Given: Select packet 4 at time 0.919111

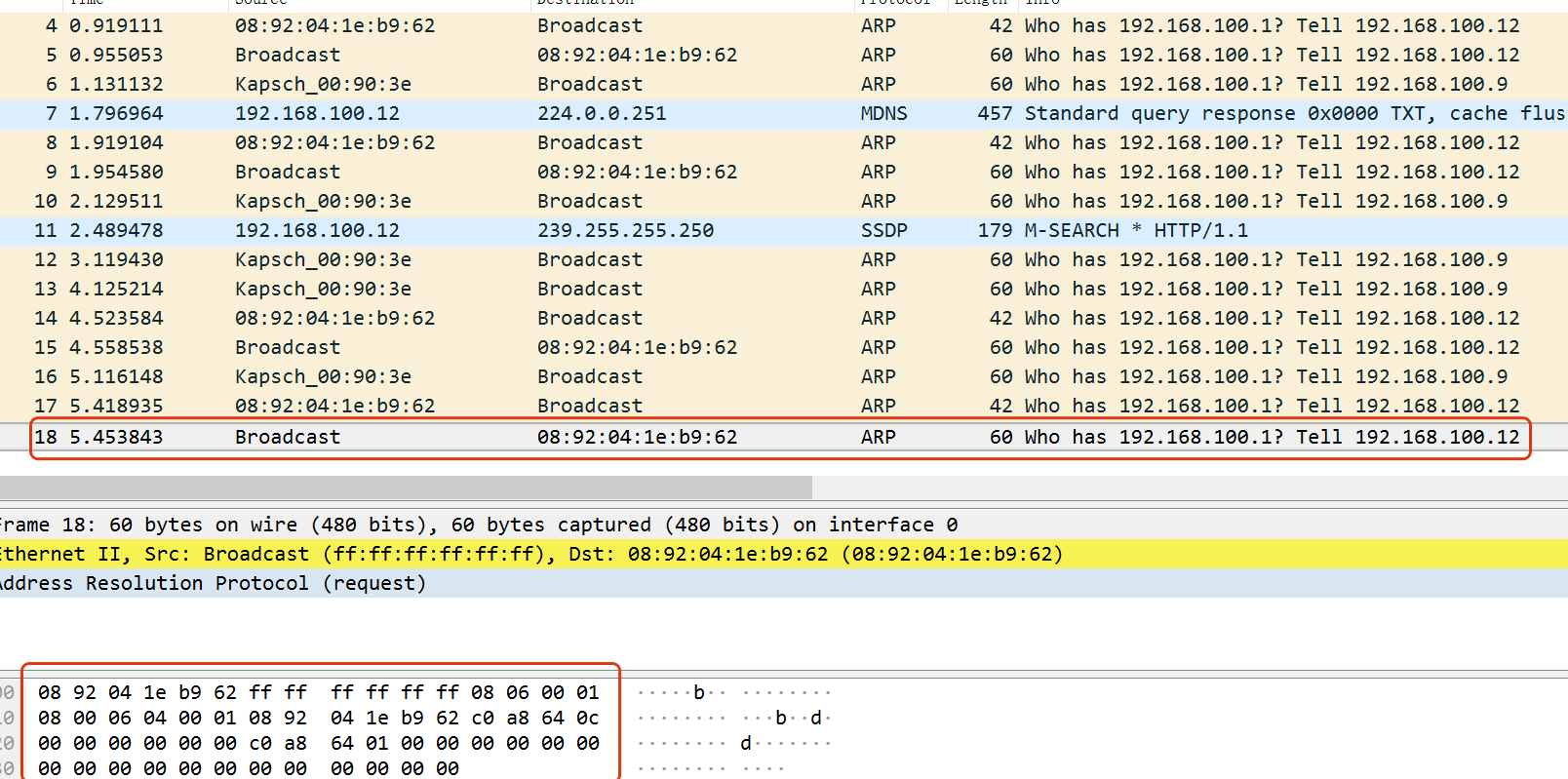Looking at the screenshot, I should click(784, 26).
